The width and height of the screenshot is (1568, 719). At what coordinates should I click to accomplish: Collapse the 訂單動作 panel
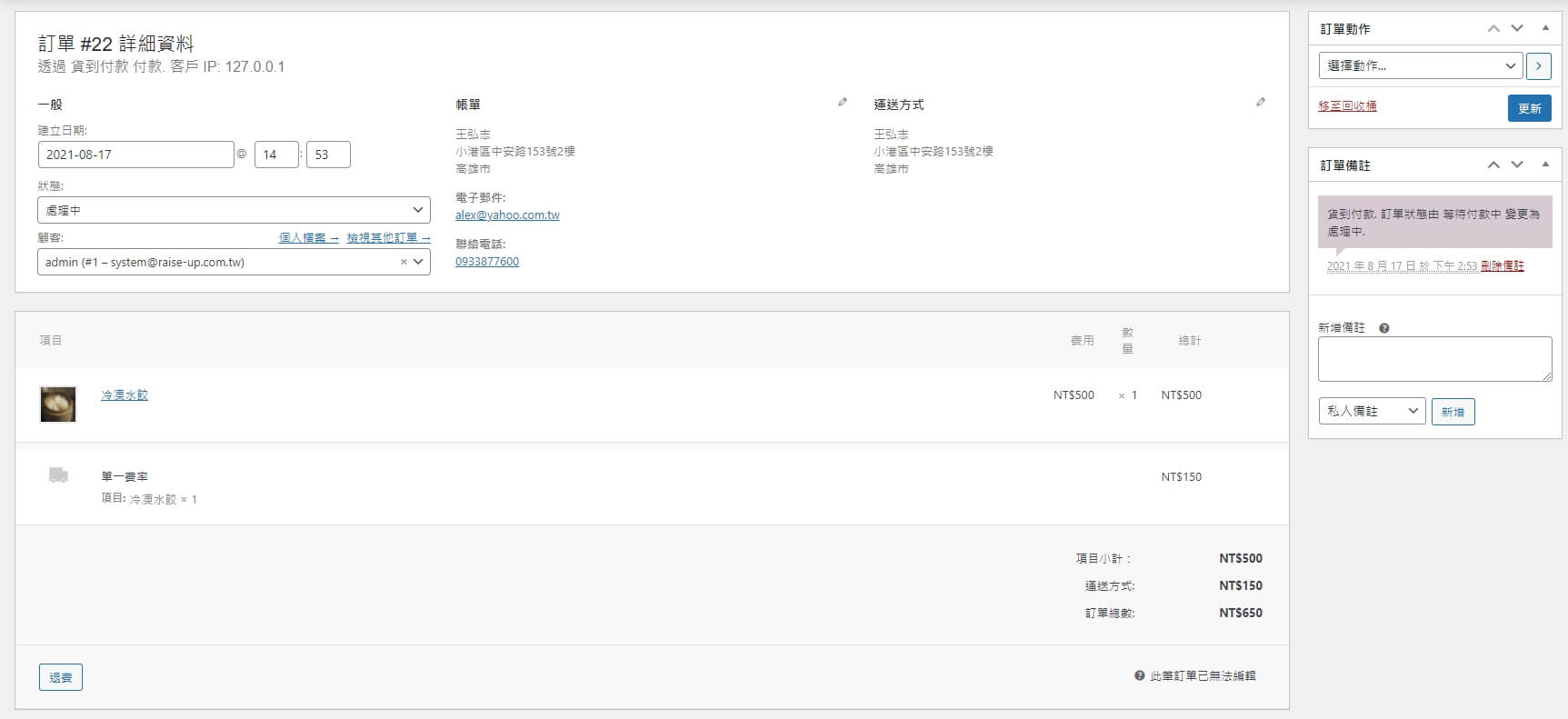pyautogui.click(x=1545, y=29)
